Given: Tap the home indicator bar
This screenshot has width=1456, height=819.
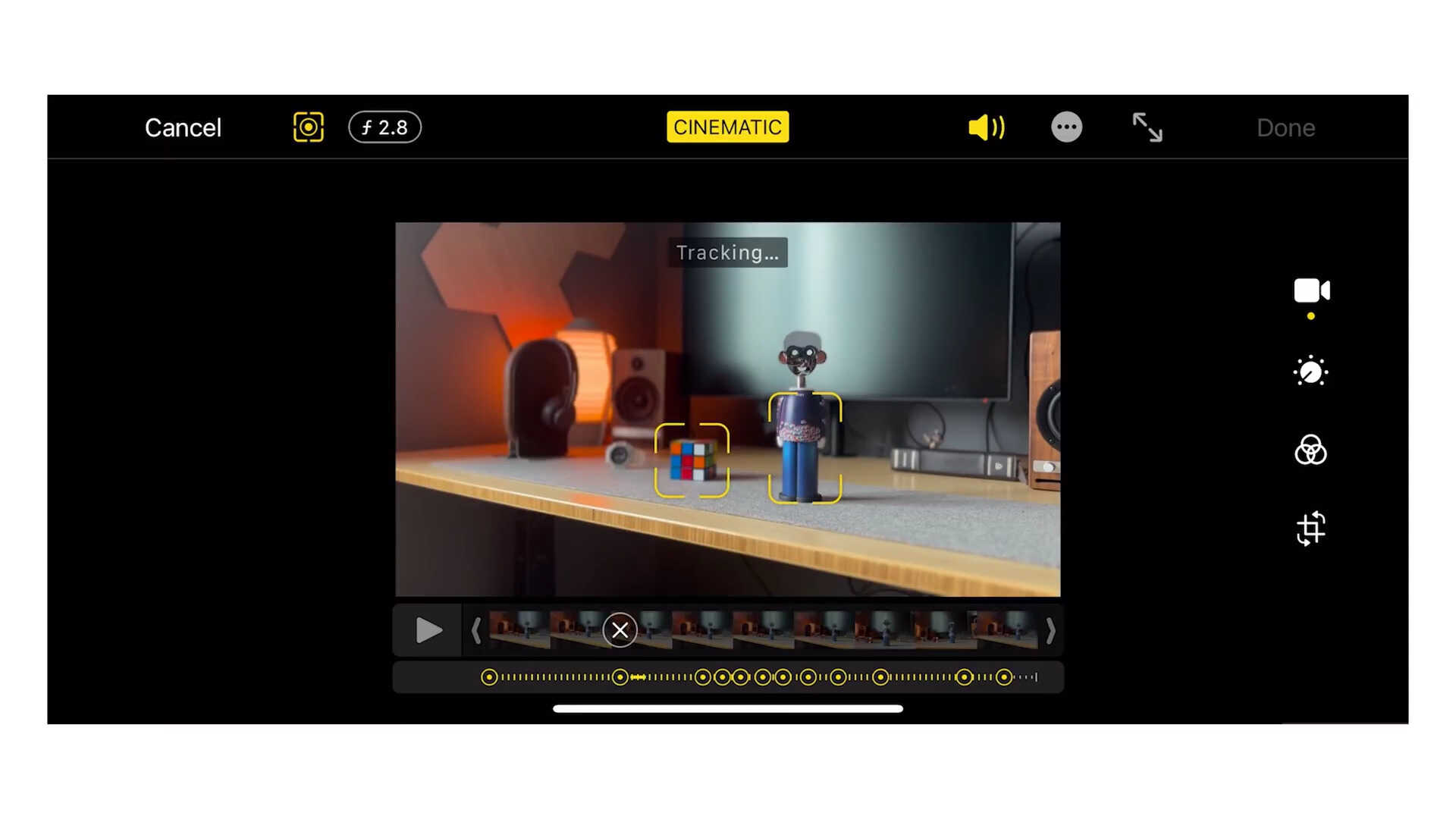Looking at the screenshot, I should tap(728, 709).
